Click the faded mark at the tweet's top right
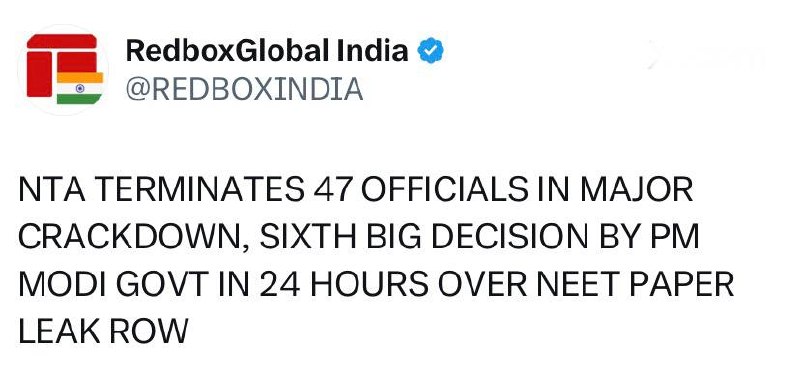 coord(707,55)
